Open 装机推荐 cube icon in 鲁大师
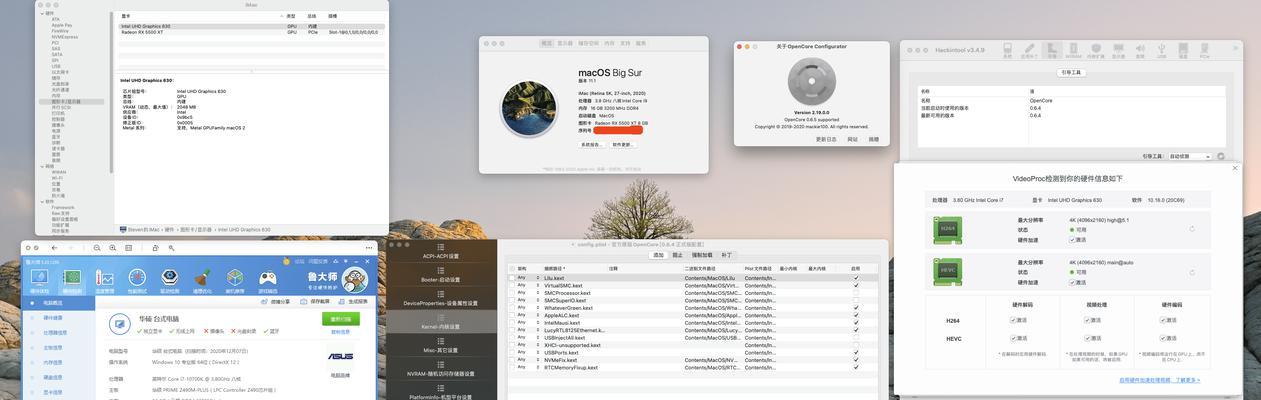Screen dimensions: 1261x400 (x=235, y=279)
